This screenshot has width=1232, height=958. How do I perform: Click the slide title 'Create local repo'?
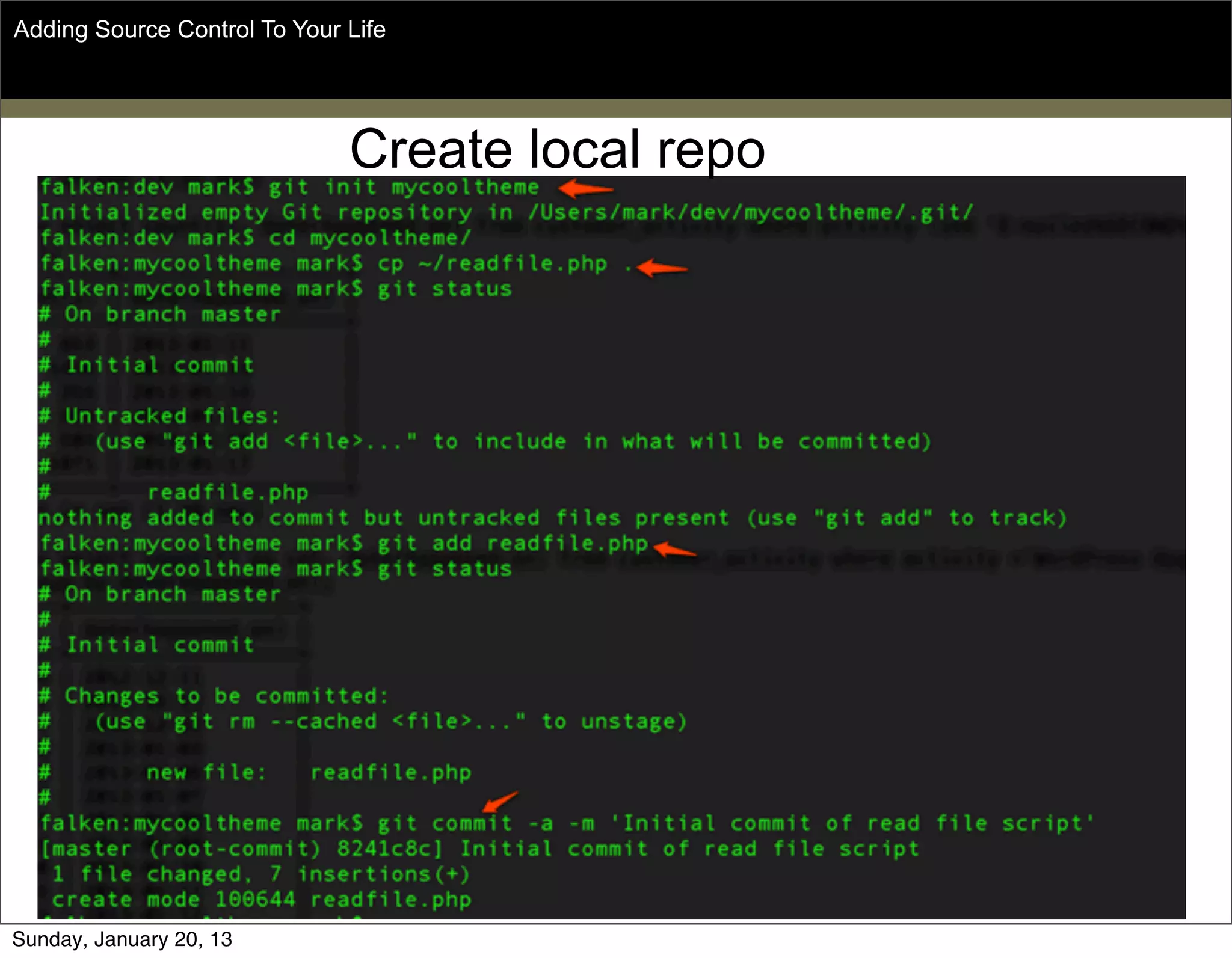557,149
